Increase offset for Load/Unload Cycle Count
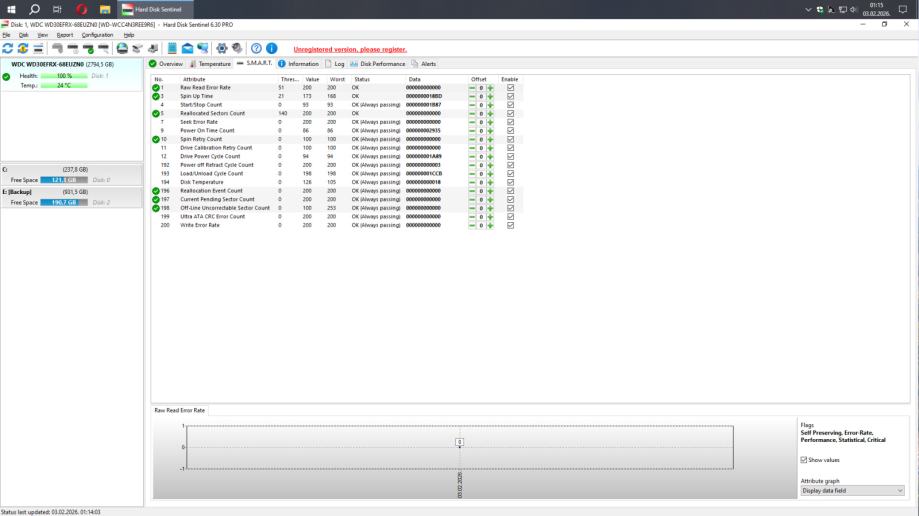919x516 pixels. coord(491,174)
